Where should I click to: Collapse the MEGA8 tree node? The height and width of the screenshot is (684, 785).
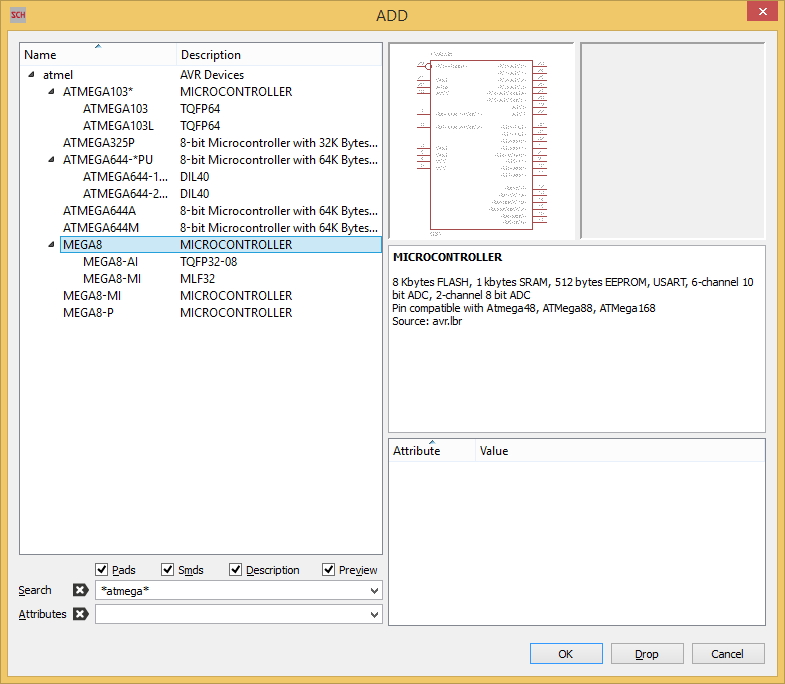pos(52,244)
